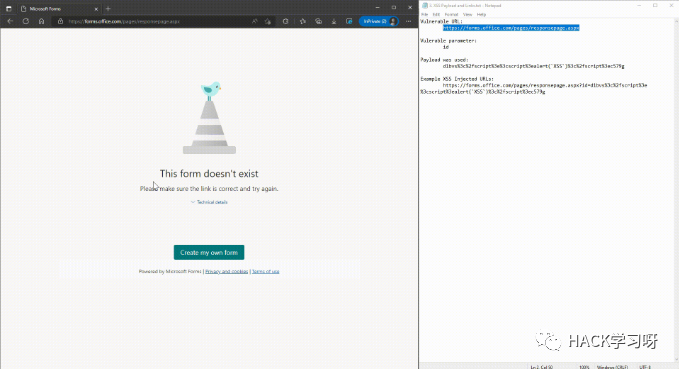Screen dimensions: 679x370
Task: Click the Create my own form button
Action: pyautogui.click(x=209, y=253)
